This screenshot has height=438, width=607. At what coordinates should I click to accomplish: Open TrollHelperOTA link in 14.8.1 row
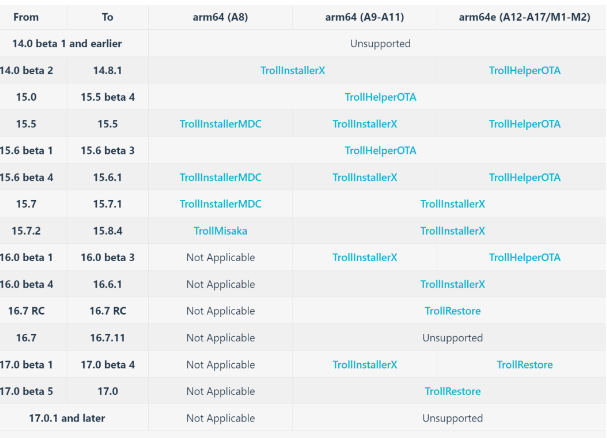coord(525,70)
